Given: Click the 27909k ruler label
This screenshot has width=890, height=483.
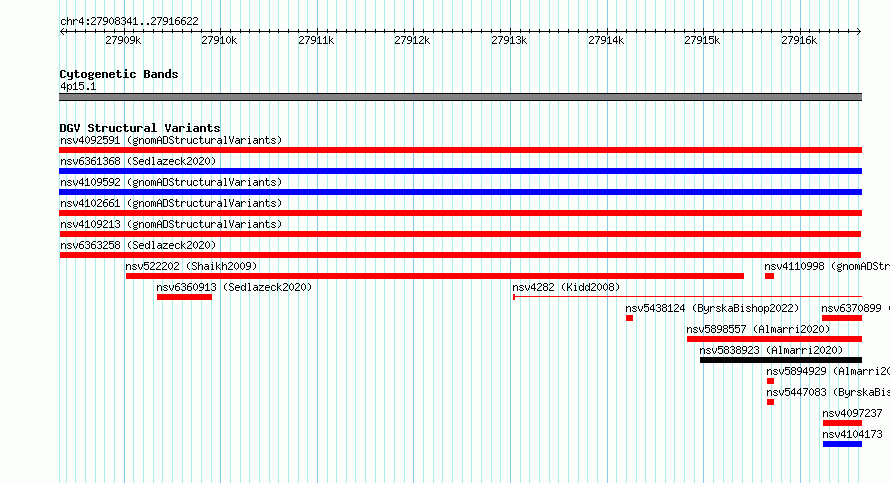Looking at the screenshot, I should click(123, 40).
